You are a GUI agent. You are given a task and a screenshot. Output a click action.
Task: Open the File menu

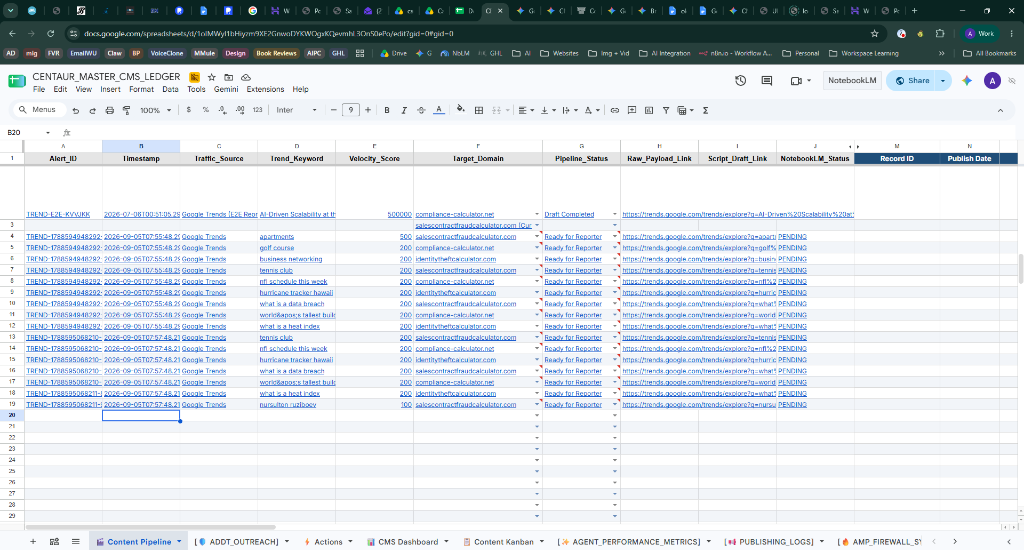[39, 89]
